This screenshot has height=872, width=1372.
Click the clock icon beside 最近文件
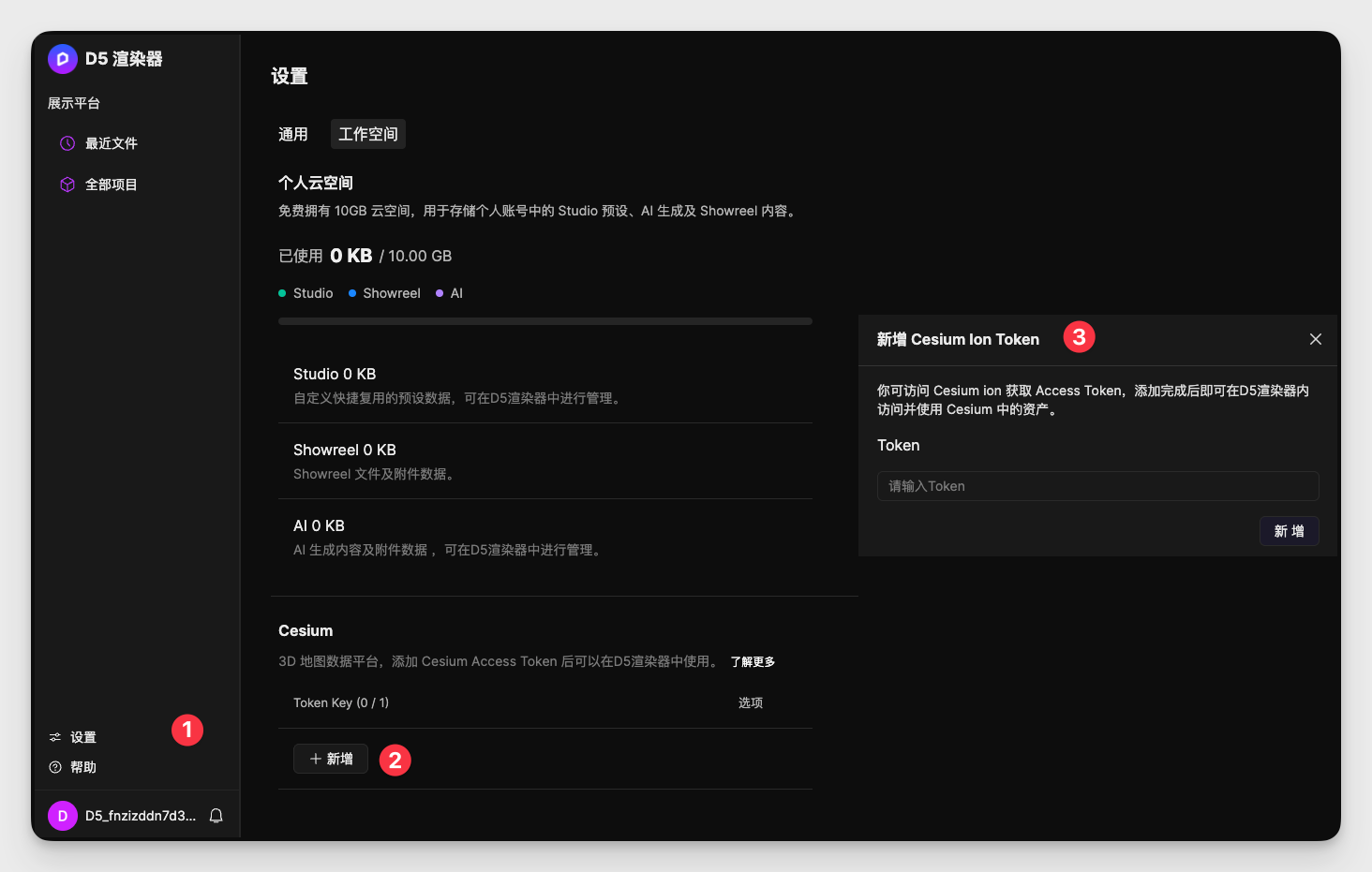(67, 143)
